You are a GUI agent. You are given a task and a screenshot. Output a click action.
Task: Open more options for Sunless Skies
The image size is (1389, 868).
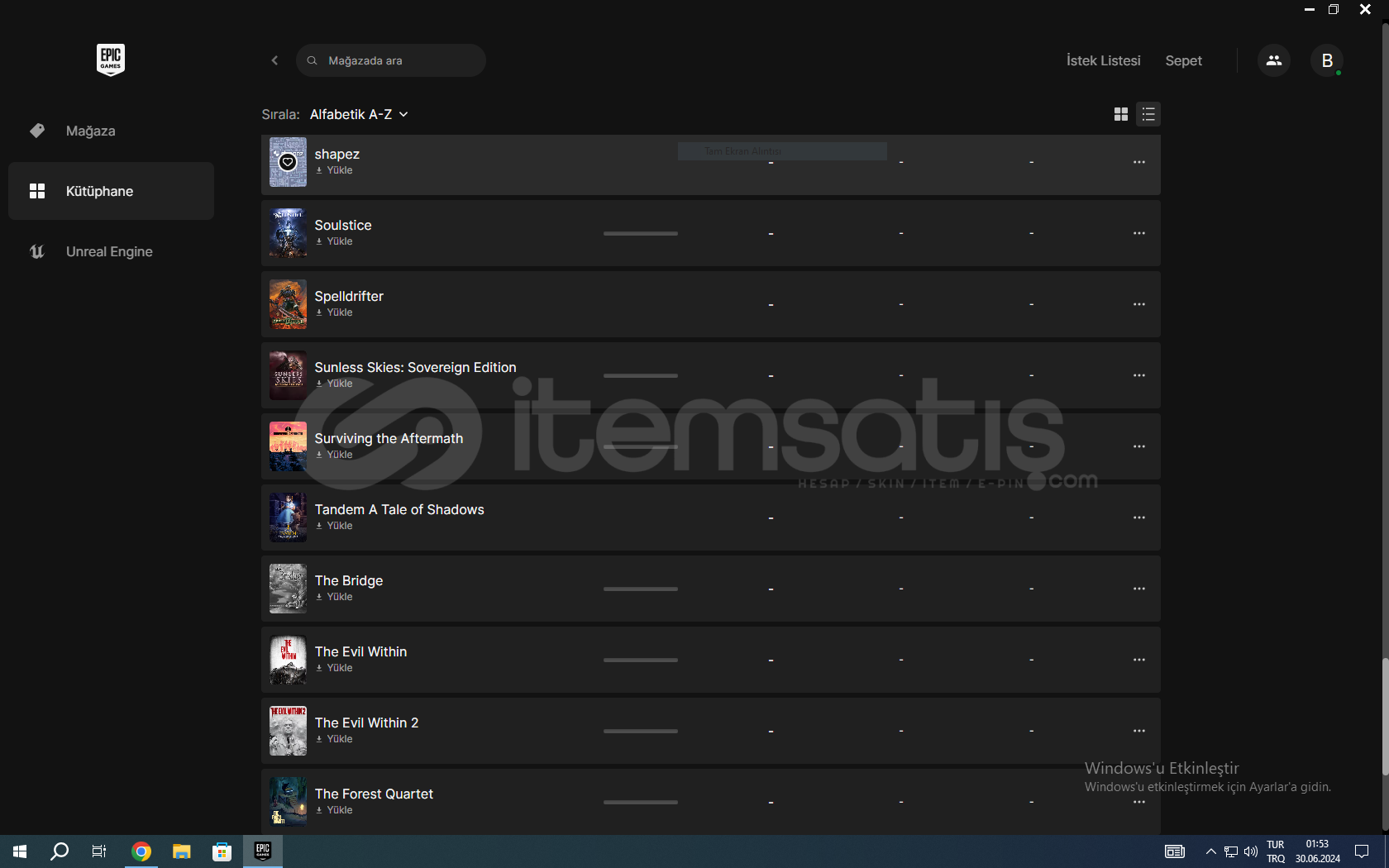1139,375
